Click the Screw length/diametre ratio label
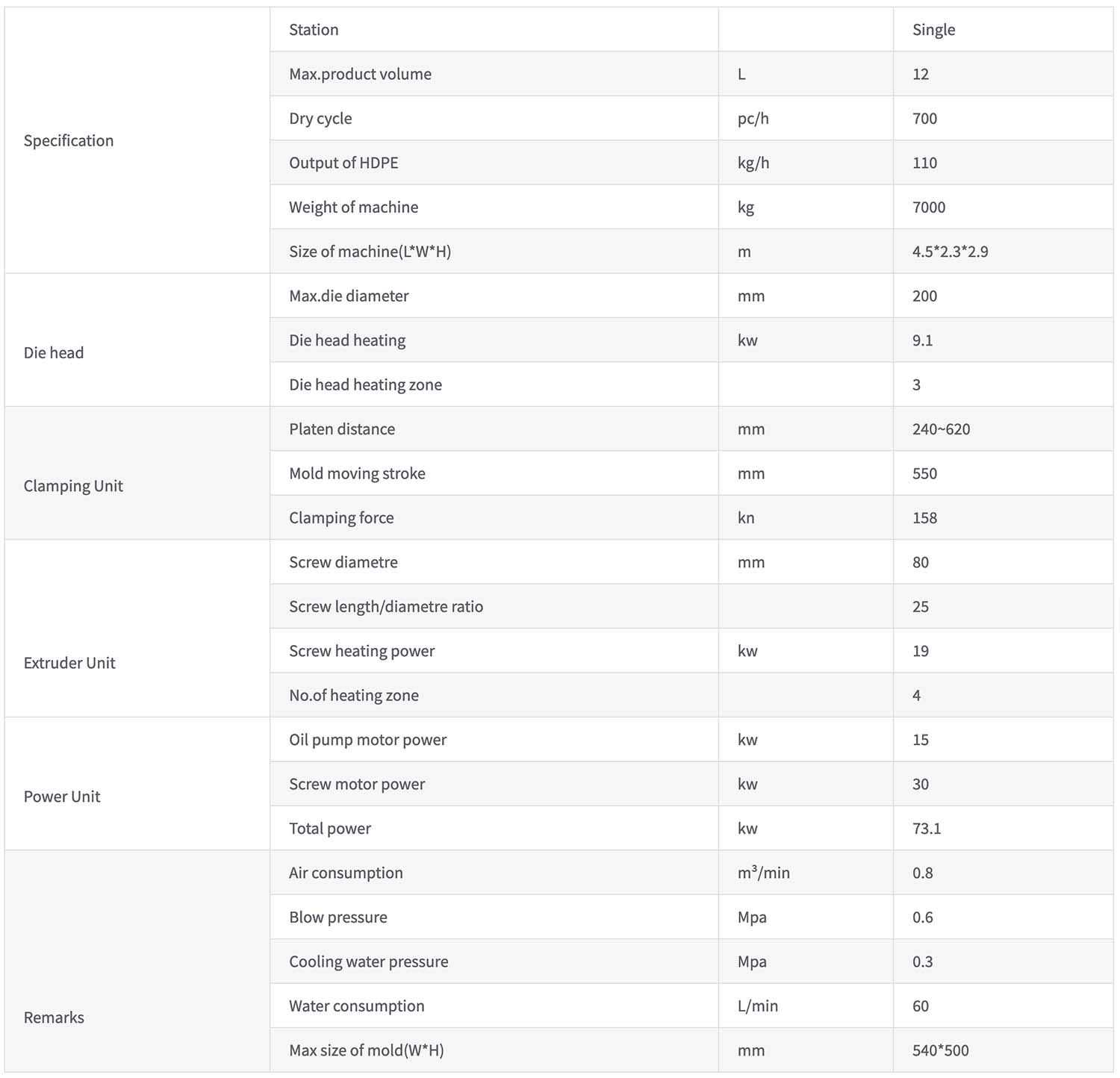This screenshot has width=1120, height=1078. tap(386, 607)
